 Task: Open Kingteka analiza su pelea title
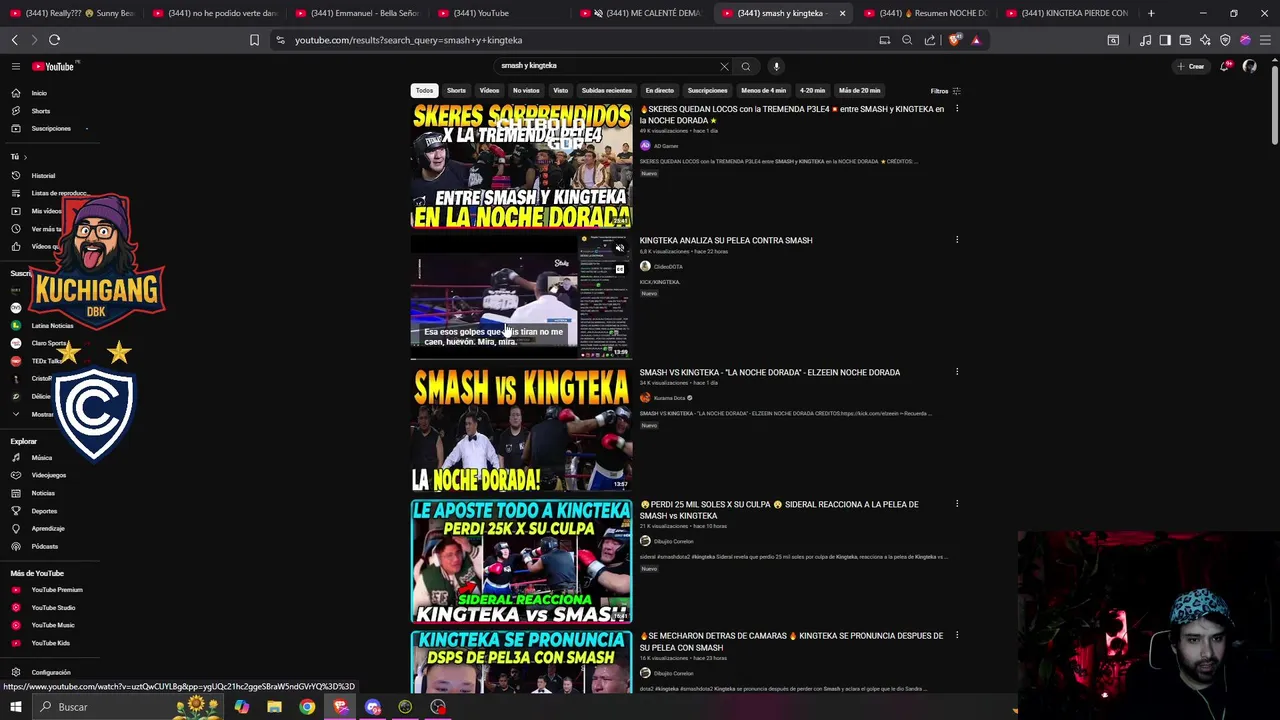[726, 240]
